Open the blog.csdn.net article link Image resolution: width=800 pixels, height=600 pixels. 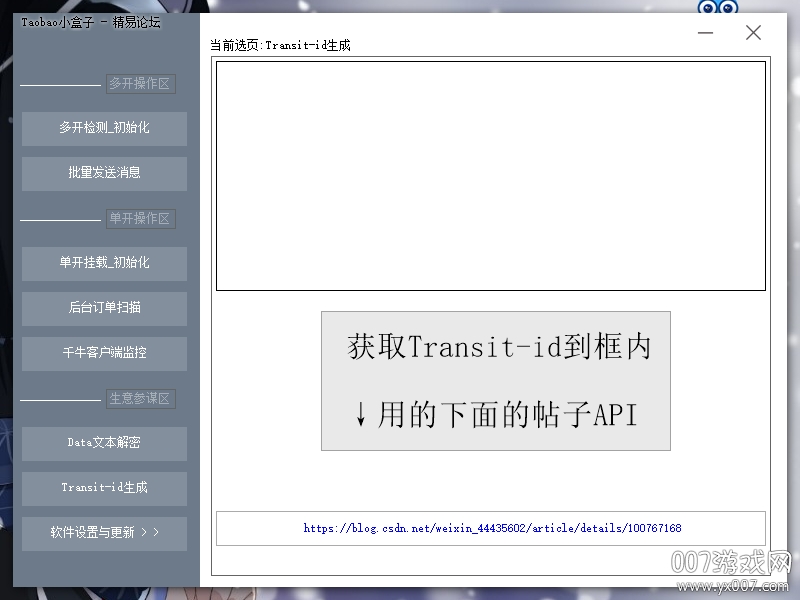click(492, 528)
